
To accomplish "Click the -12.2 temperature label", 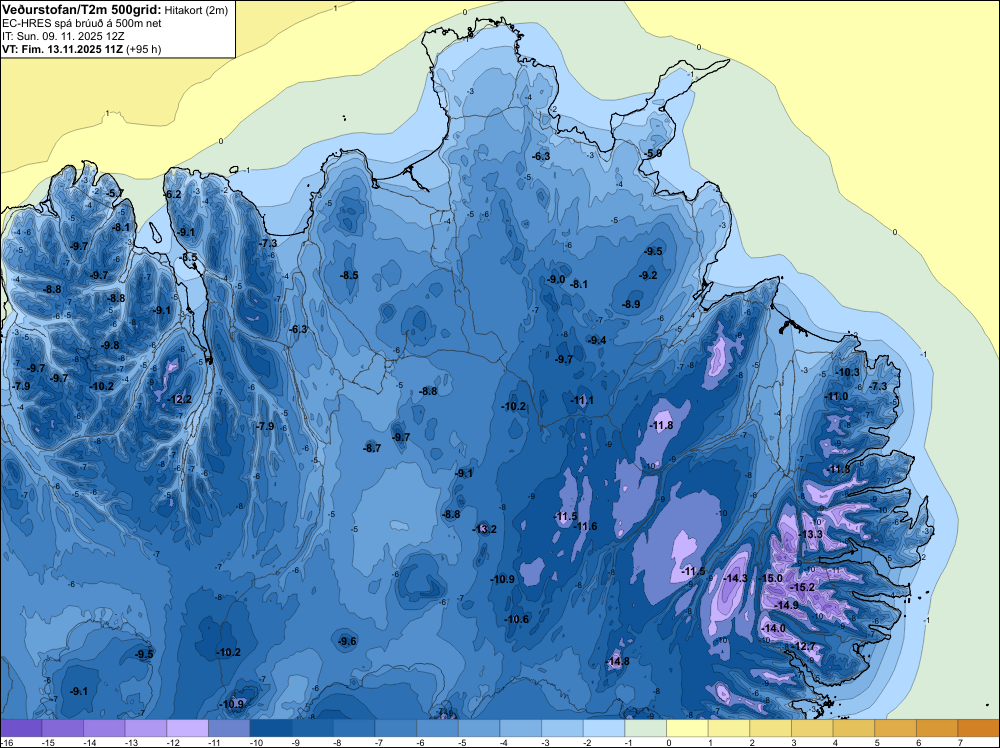I will point(179,399).
